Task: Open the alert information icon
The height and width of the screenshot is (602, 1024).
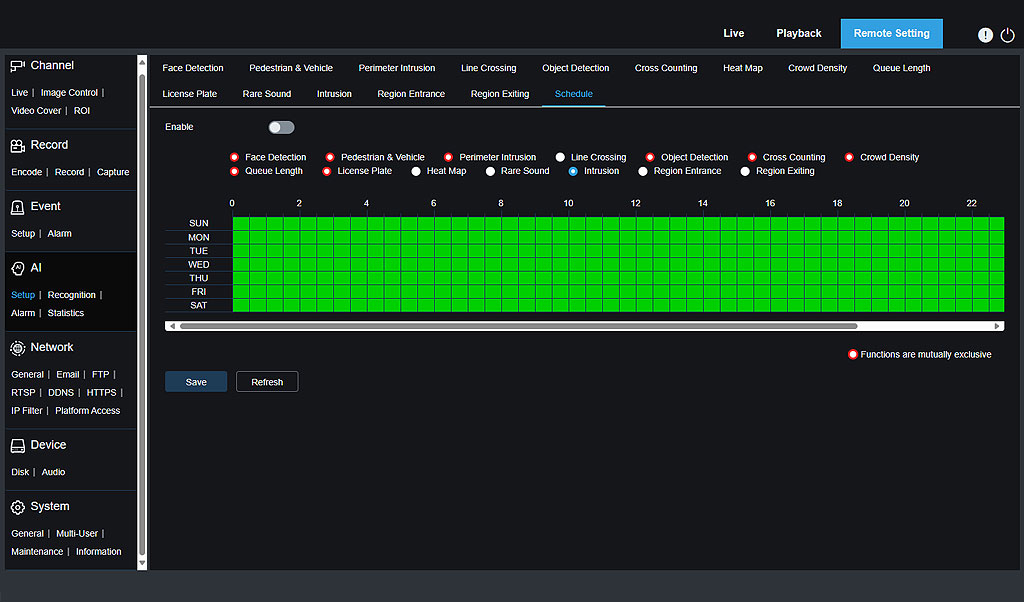Action: [x=985, y=35]
